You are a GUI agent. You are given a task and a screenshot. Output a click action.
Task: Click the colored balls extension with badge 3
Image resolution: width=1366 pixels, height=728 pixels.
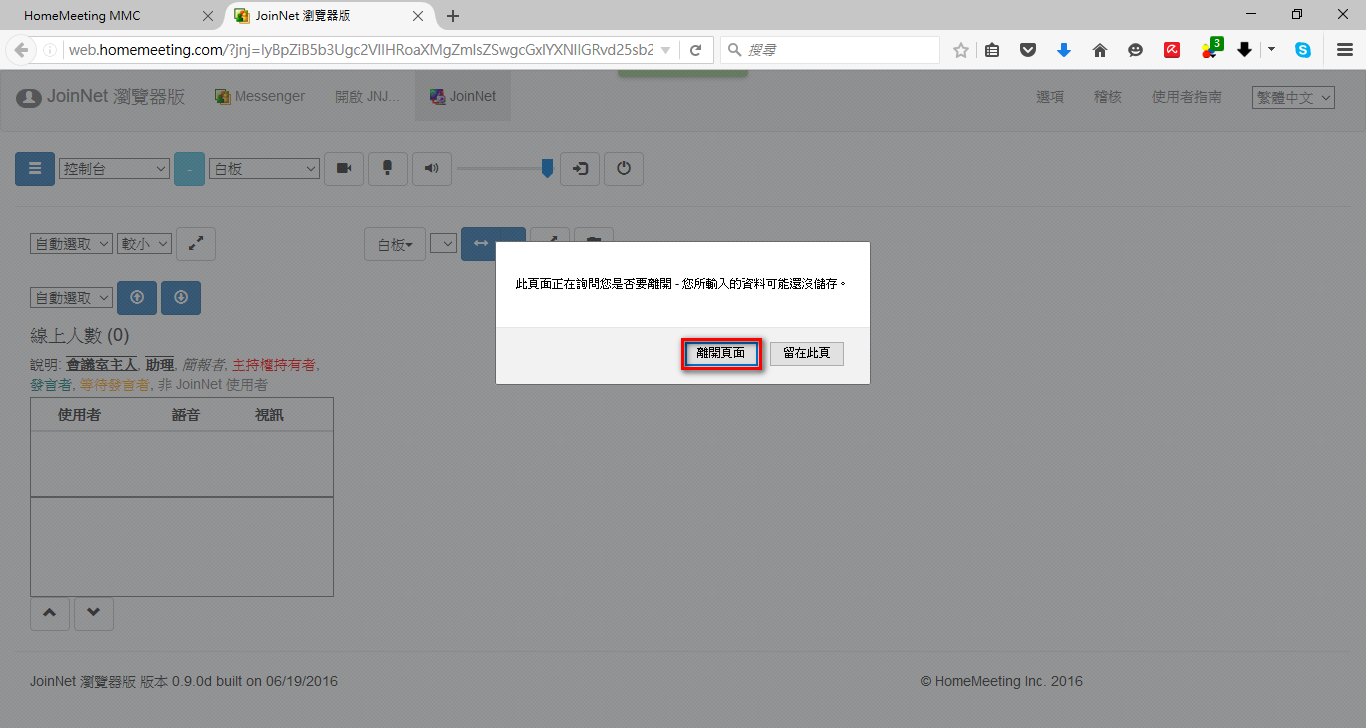(1211, 48)
